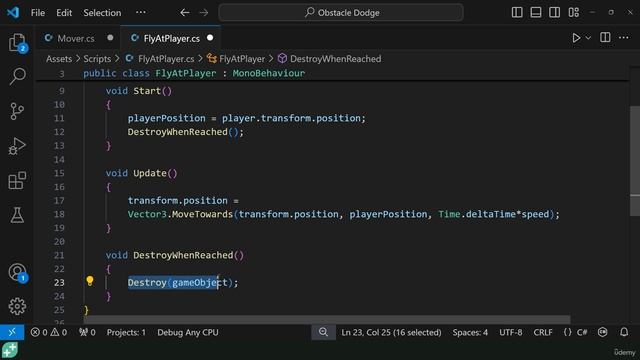640x360 pixels.
Task: Click MoveTowards on line 18
Action: 202,214
